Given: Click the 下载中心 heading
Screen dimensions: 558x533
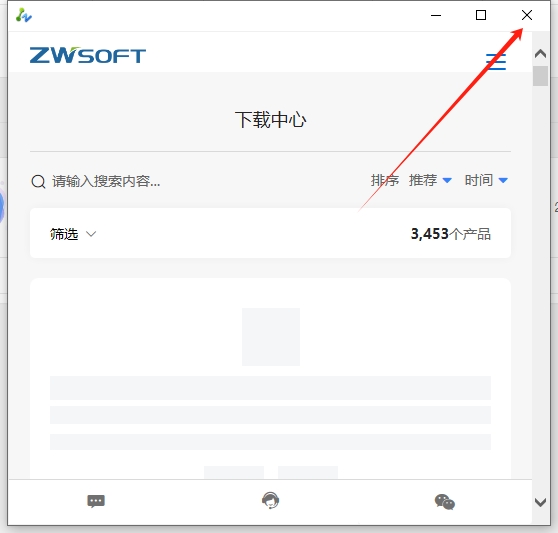Looking at the screenshot, I should pos(270,120).
